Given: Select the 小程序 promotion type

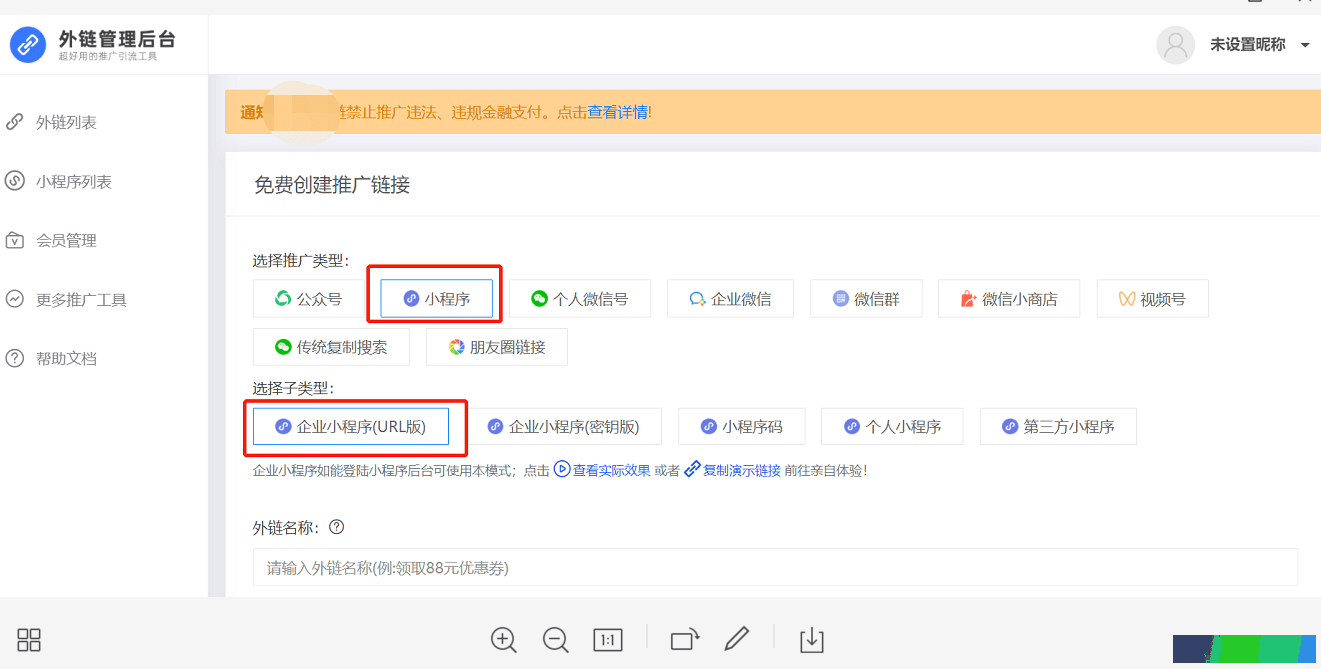Looking at the screenshot, I should tap(437, 298).
